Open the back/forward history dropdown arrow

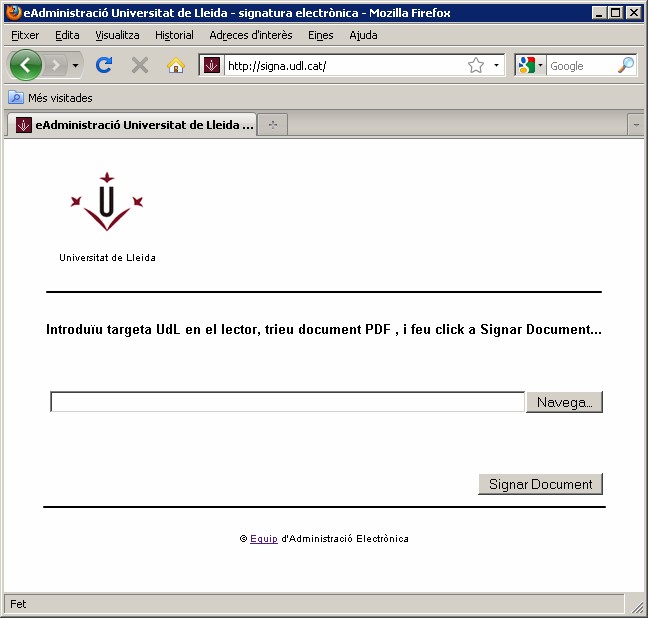tap(75, 65)
